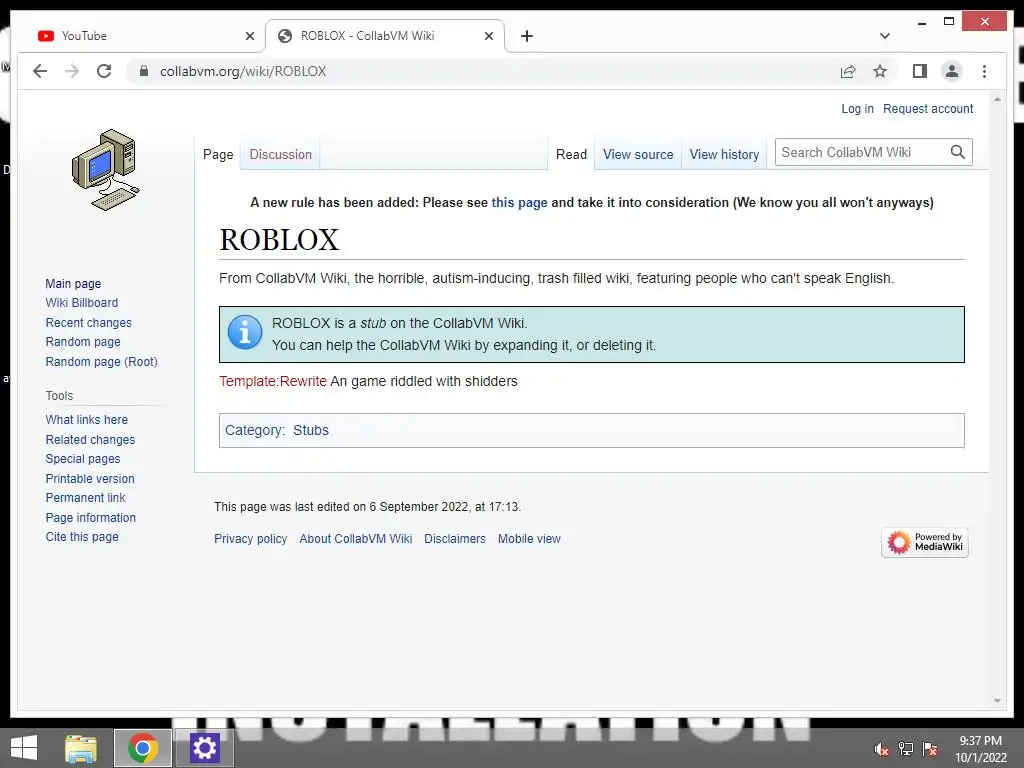The width and height of the screenshot is (1024, 768).
Task: Switch to the YouTube tab
Action: pyautogui.click(x=140, y=36)
